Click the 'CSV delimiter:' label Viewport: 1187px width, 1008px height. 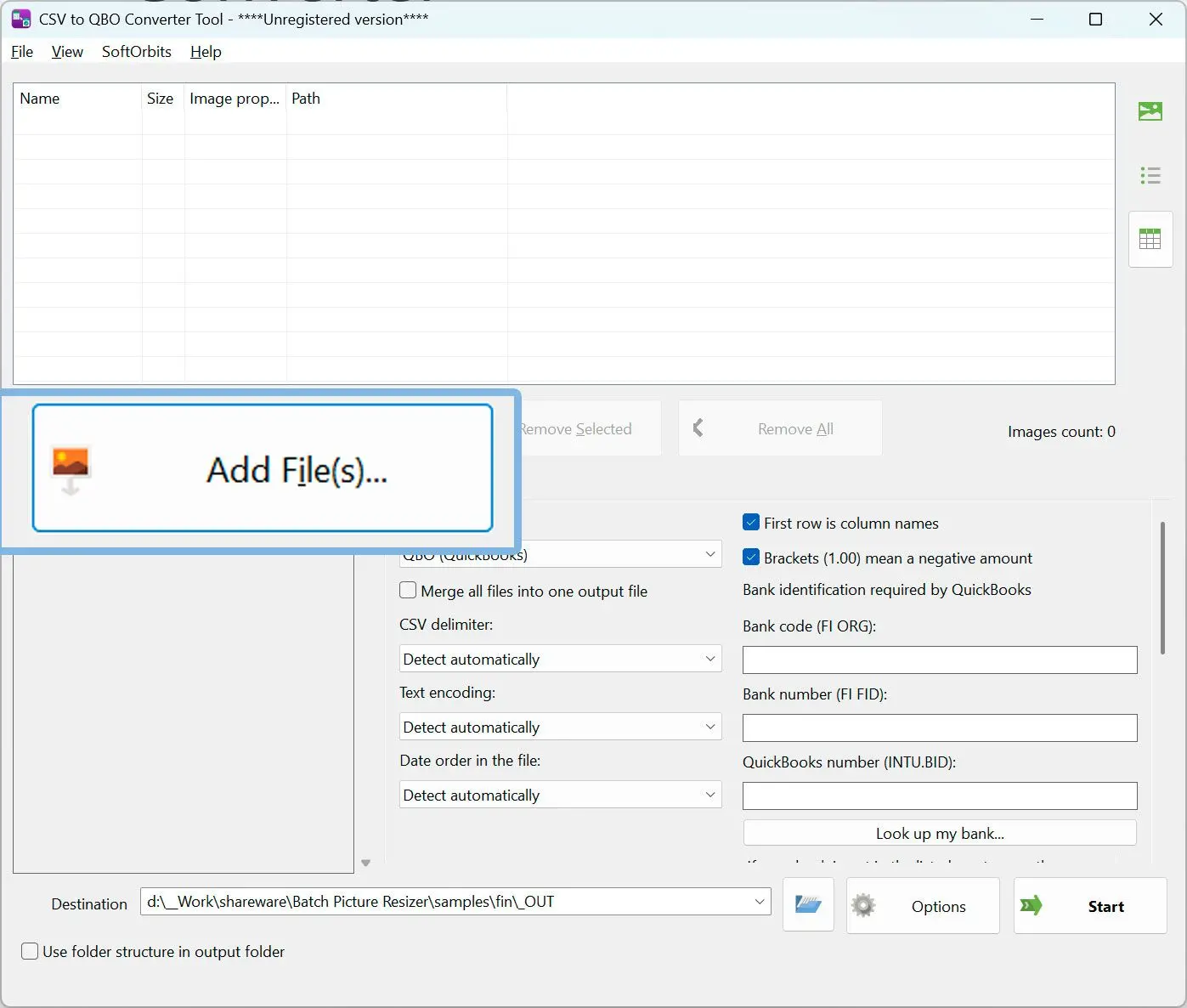pos(446,625)
